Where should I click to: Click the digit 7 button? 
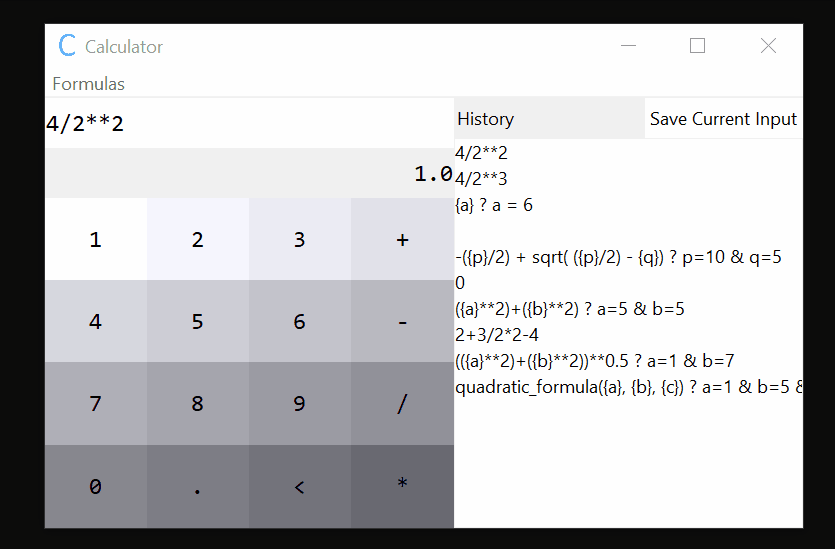(96, 404)
